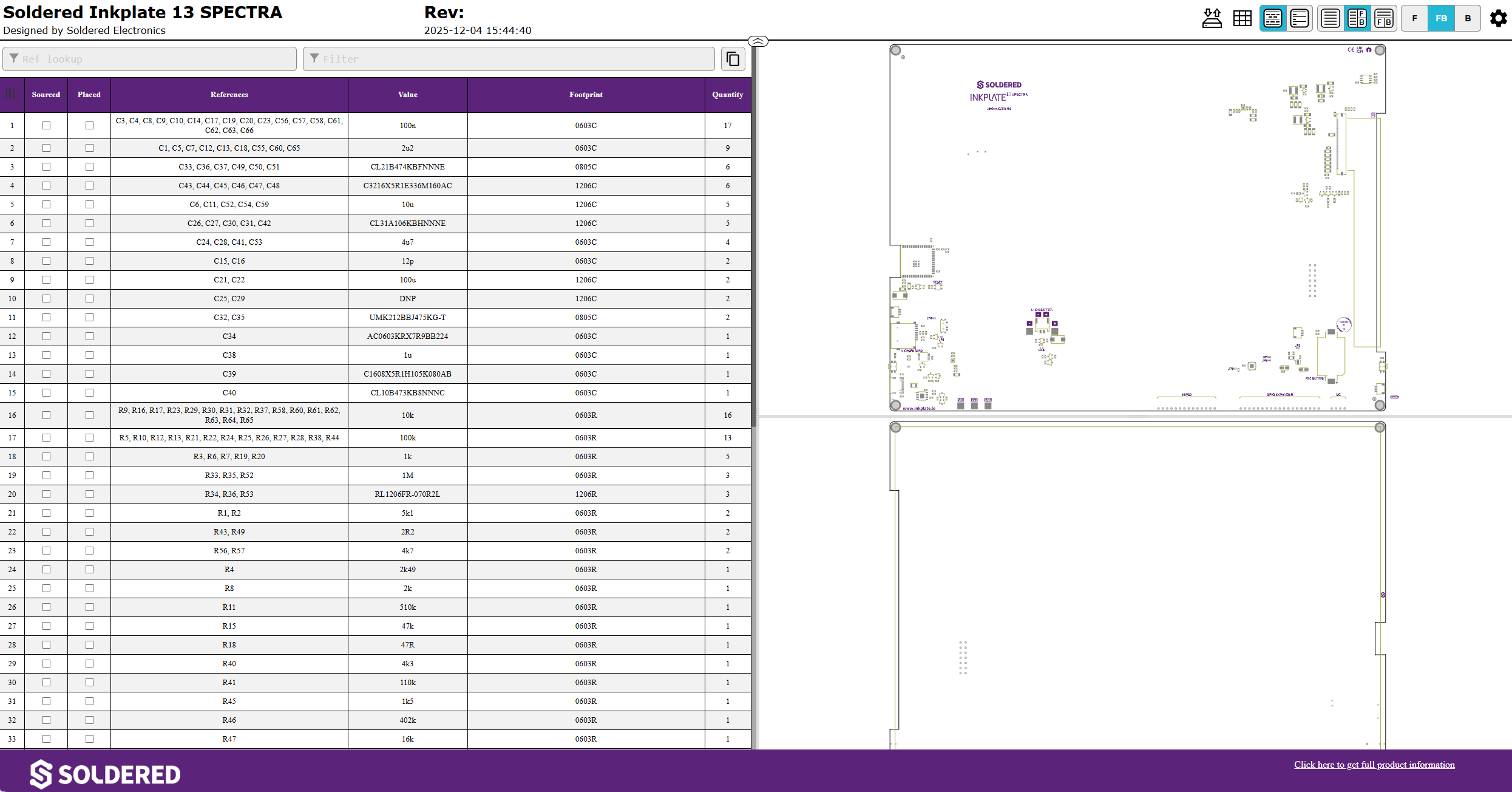
Task: Tick Sourced for the 100k resistors row
Action: pyautogui.click(x=46, y=438)
